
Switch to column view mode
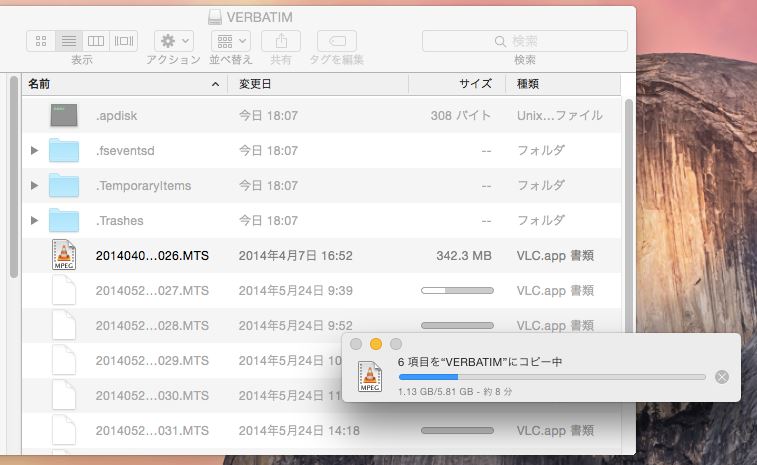coord(96,41)
